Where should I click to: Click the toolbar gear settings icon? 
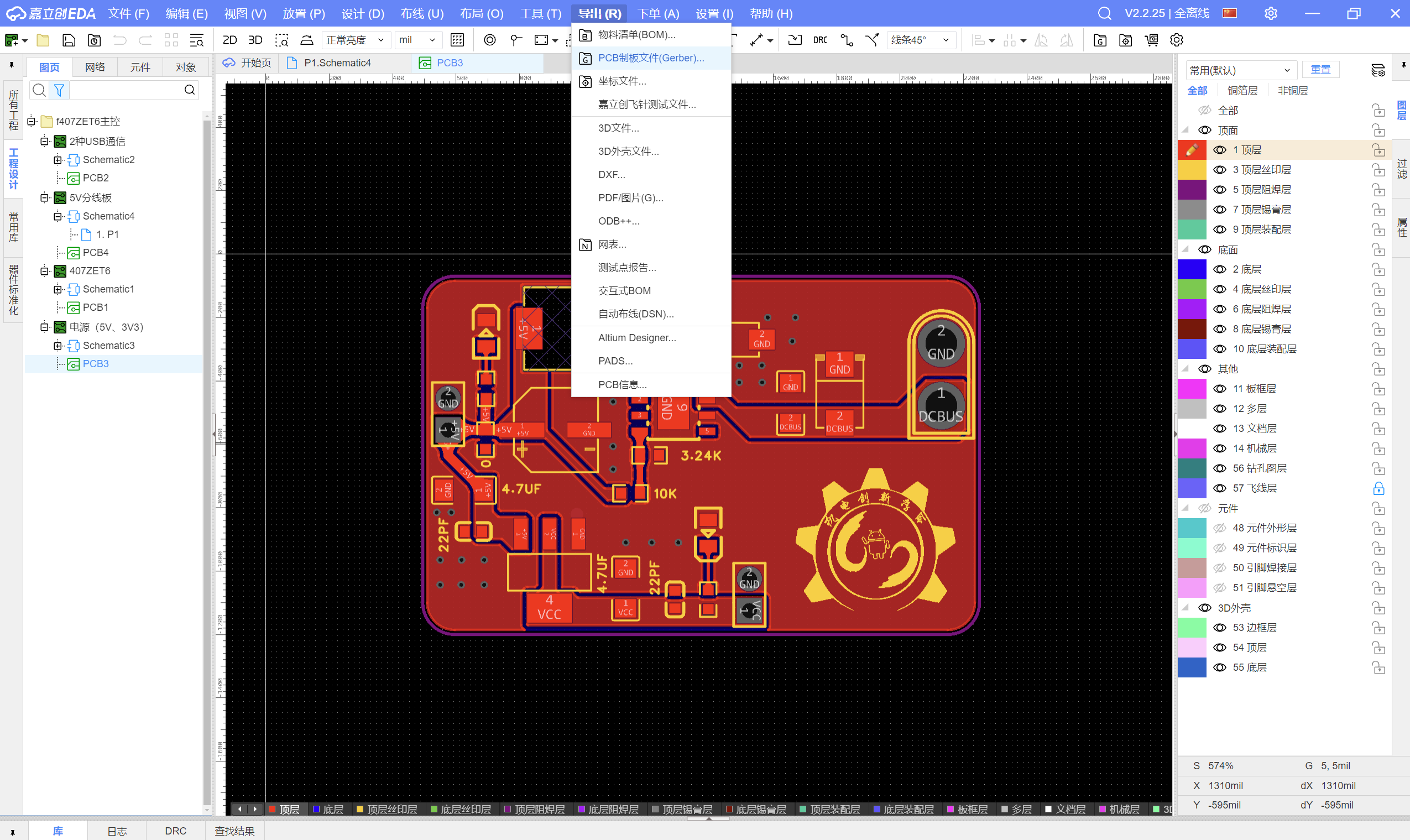[x=1177, y=40]
